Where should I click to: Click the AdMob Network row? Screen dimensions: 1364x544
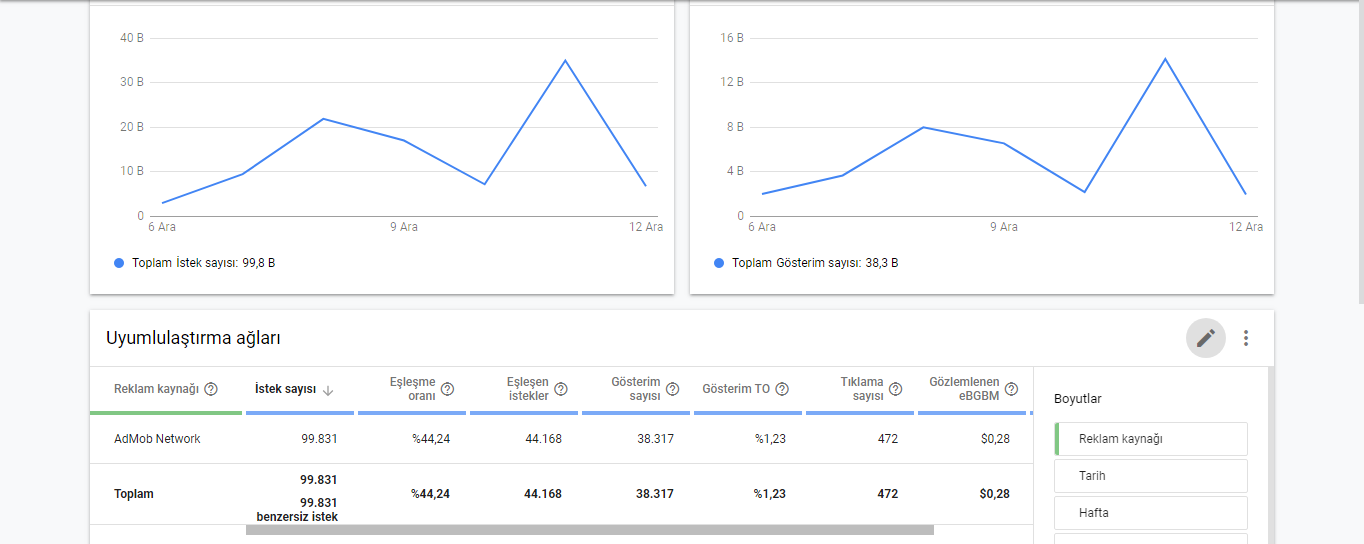click(560, 439)
